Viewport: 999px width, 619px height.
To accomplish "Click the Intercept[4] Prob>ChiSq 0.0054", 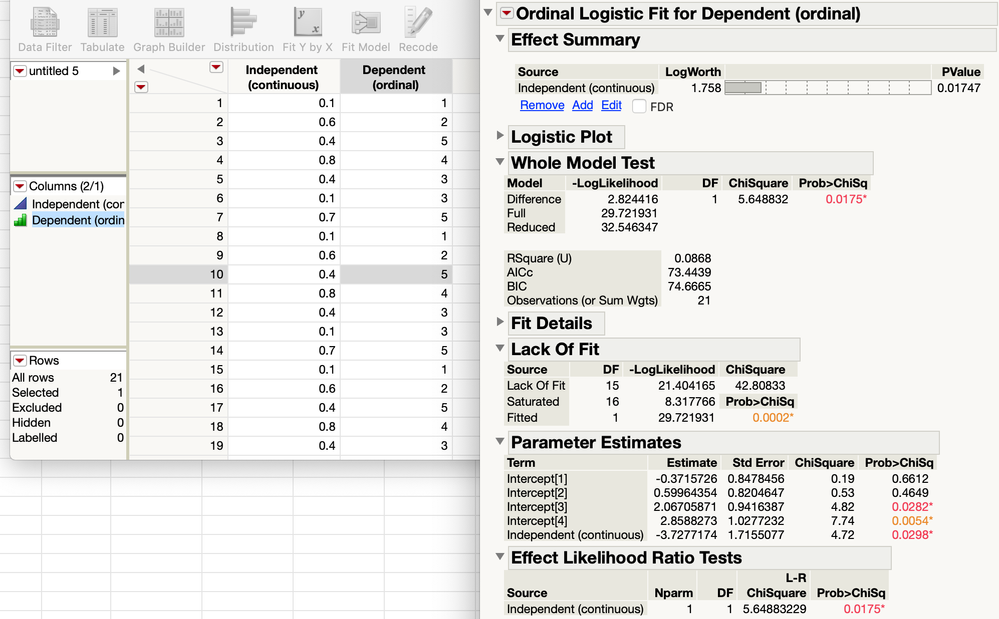I will [912, 521].
